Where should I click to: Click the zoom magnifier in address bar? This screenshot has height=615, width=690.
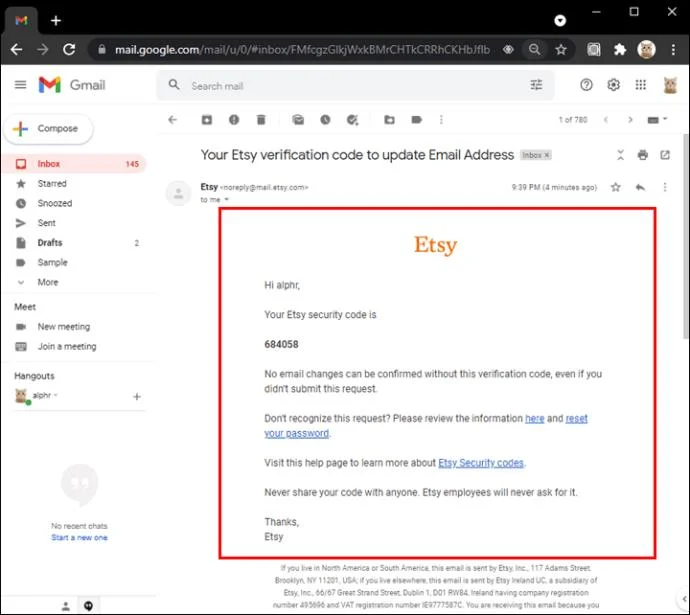click(534, 50)
